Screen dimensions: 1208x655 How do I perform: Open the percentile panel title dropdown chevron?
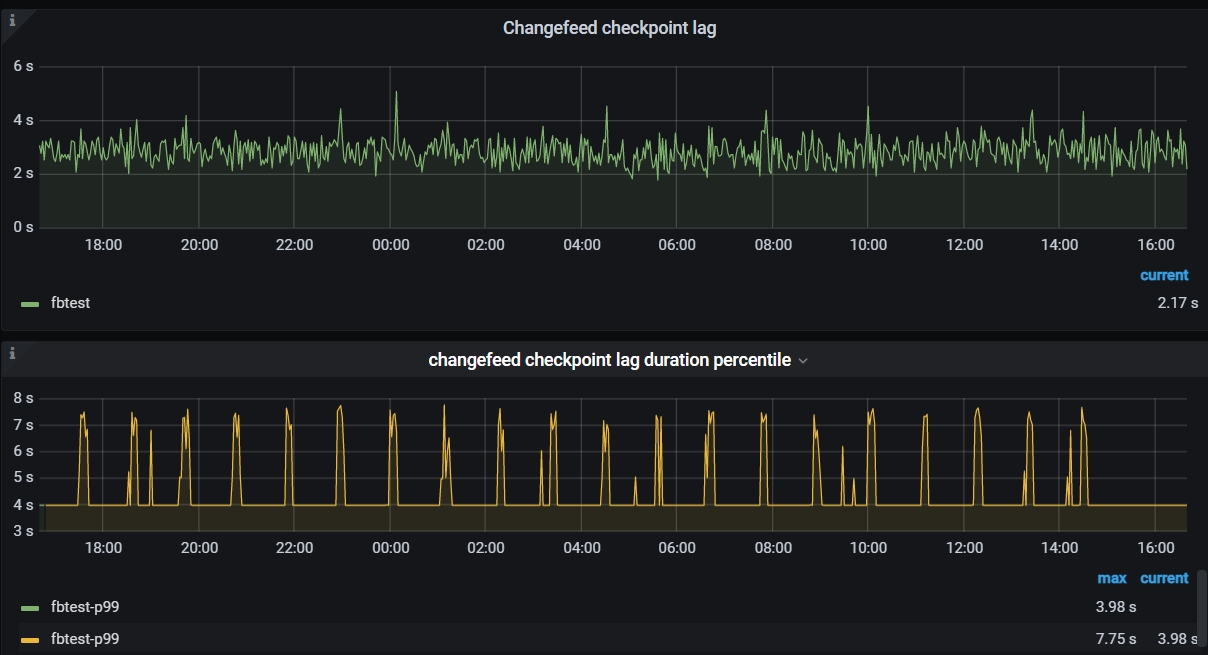pos(801,360)
